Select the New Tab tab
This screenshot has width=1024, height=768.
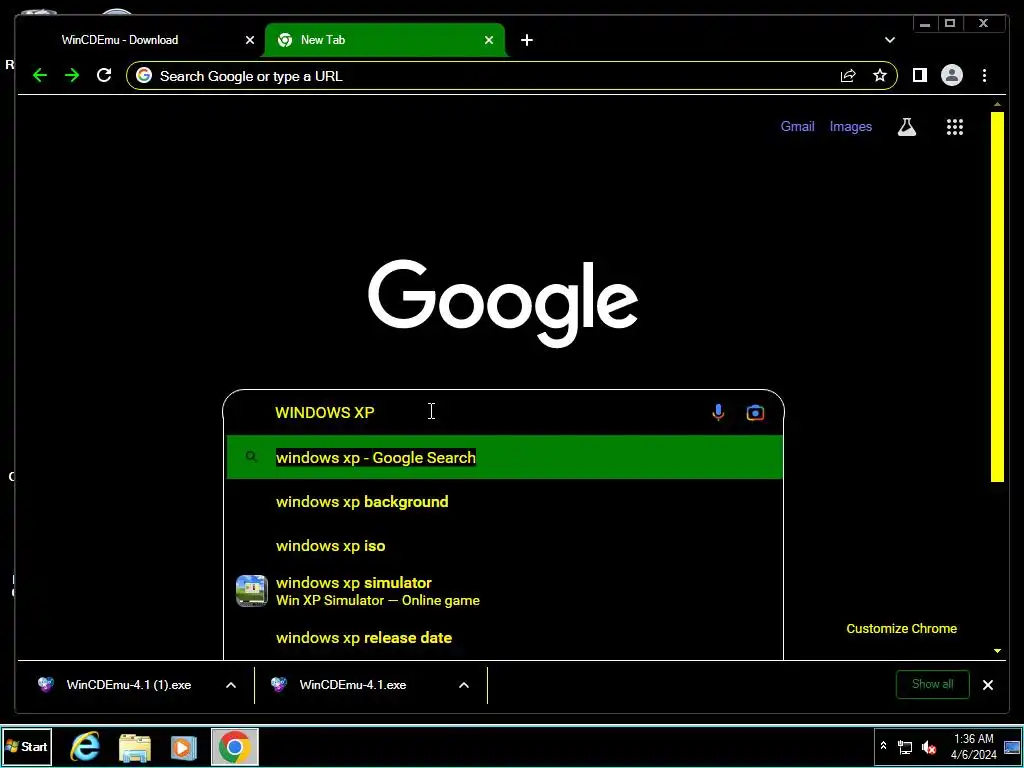click(x=385, y=40)
